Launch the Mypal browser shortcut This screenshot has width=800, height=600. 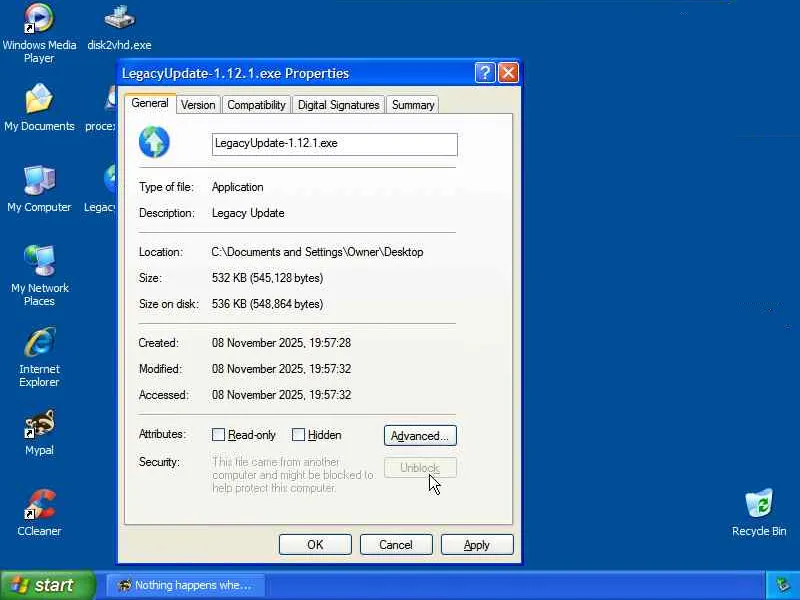coord(39,432)
